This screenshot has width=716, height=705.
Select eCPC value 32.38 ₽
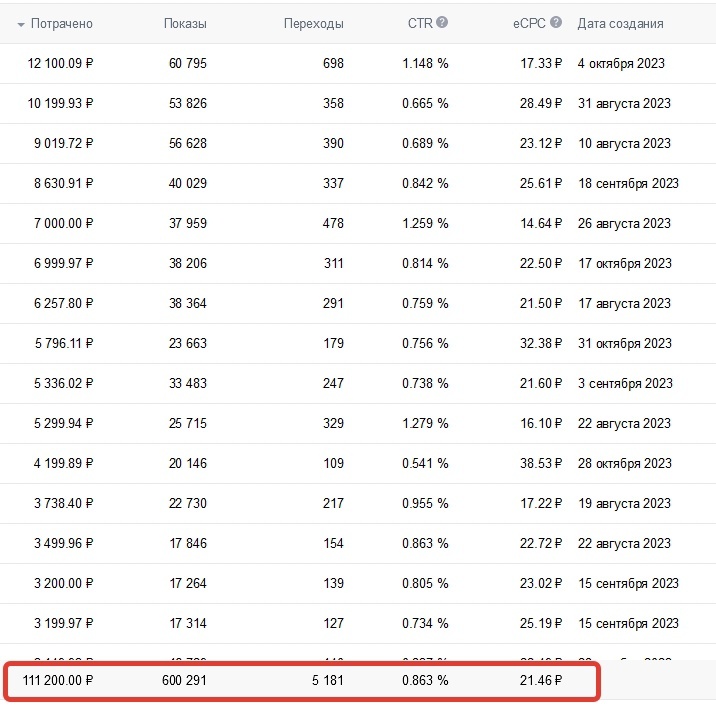coord(541,343)
